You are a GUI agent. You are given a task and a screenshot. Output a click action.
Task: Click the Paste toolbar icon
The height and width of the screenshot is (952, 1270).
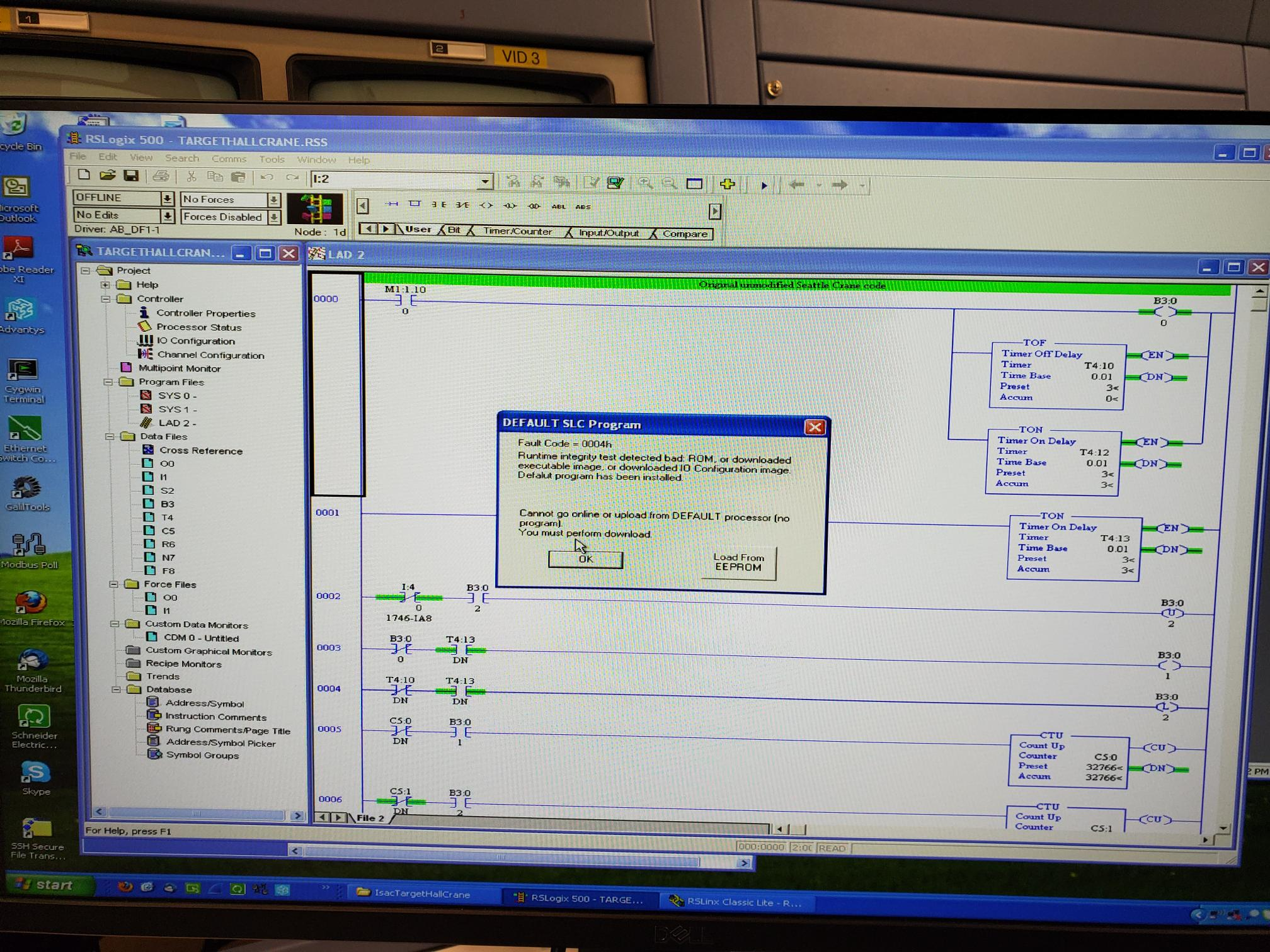[238, 178]
